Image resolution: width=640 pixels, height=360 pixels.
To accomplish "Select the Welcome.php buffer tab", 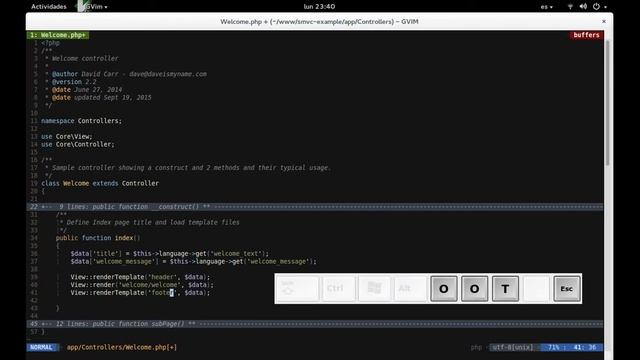I will point(58,35).
